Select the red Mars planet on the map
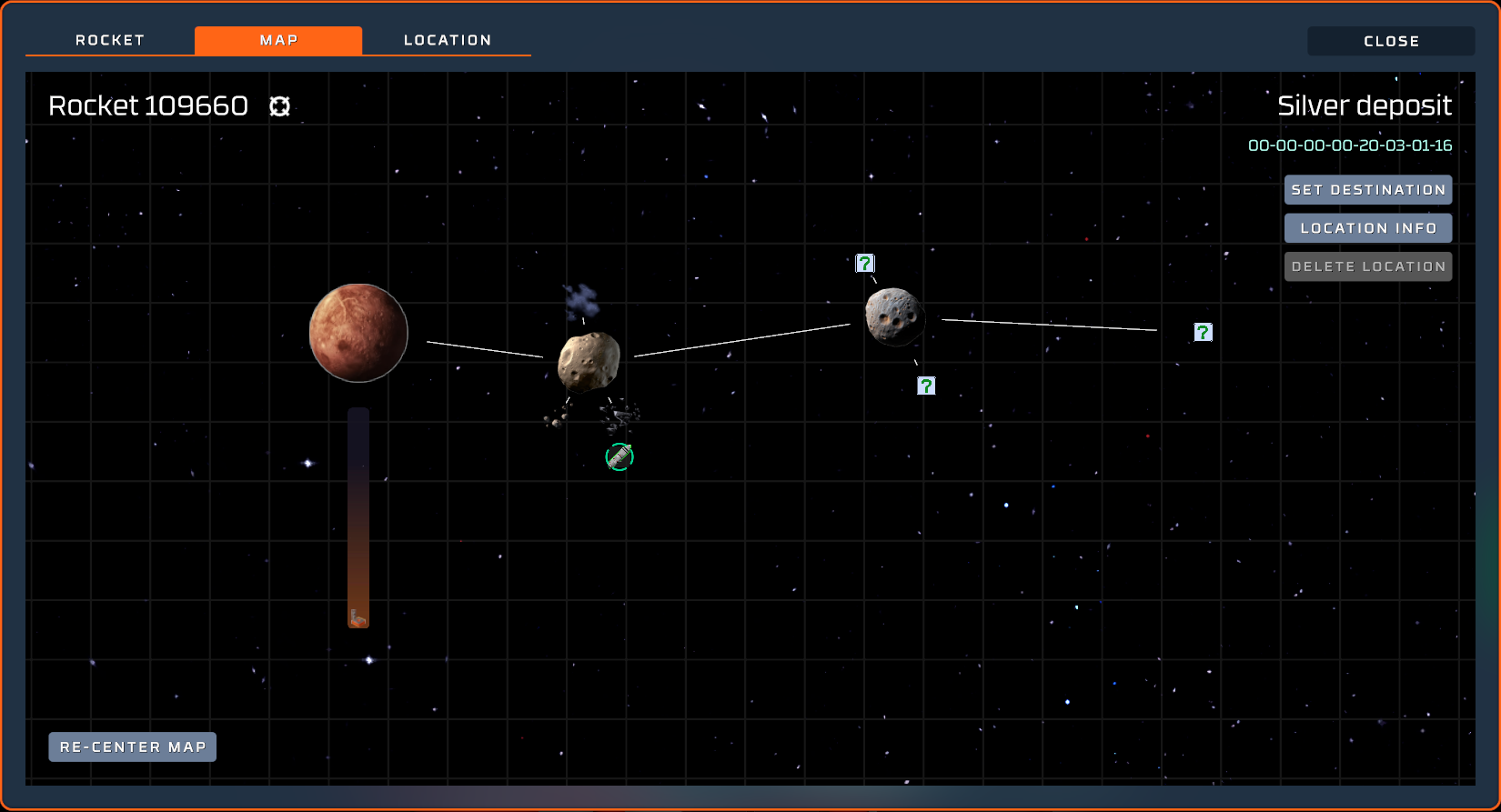 point(358,333)
